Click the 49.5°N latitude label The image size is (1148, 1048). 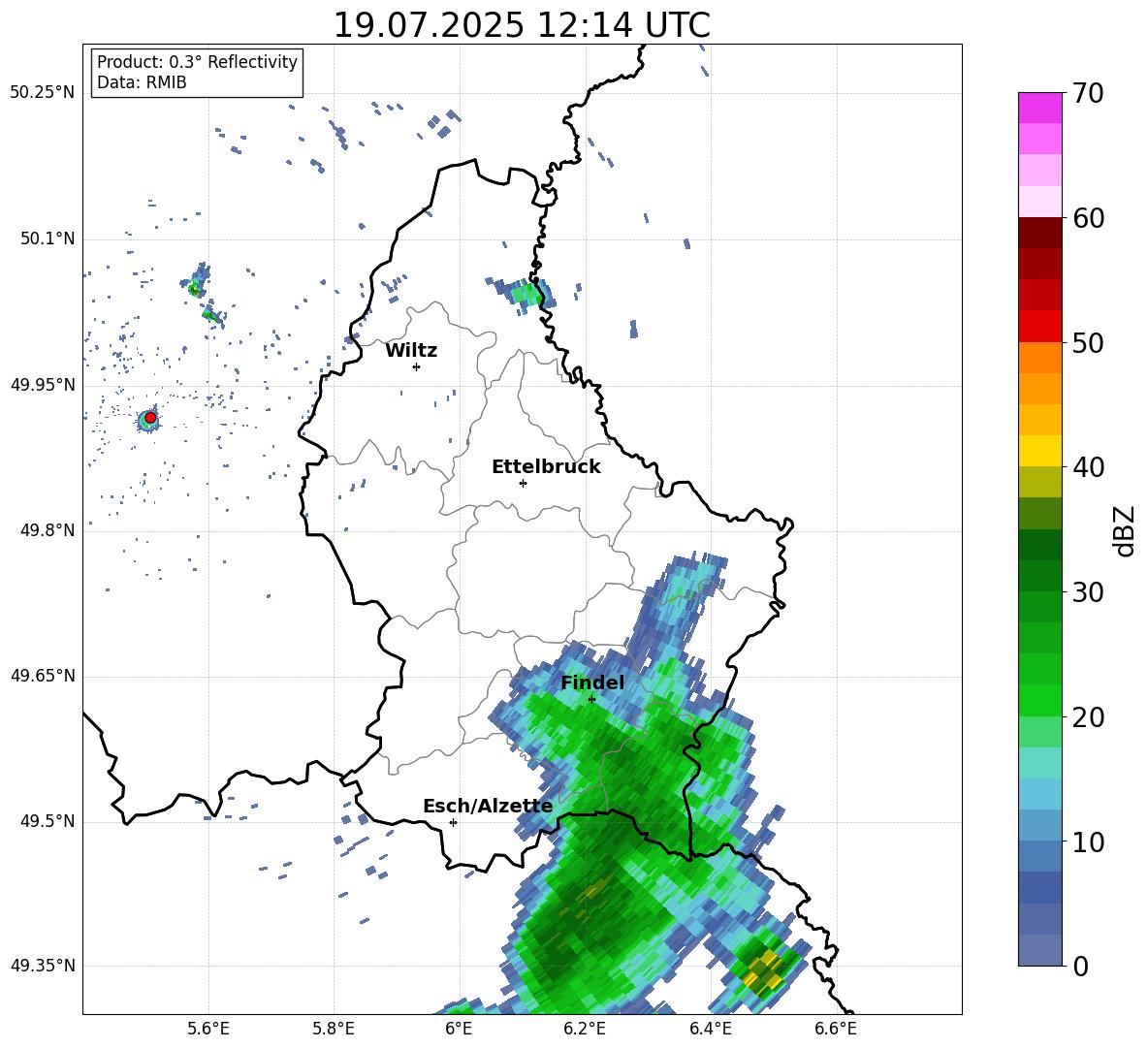coord(48,821)
